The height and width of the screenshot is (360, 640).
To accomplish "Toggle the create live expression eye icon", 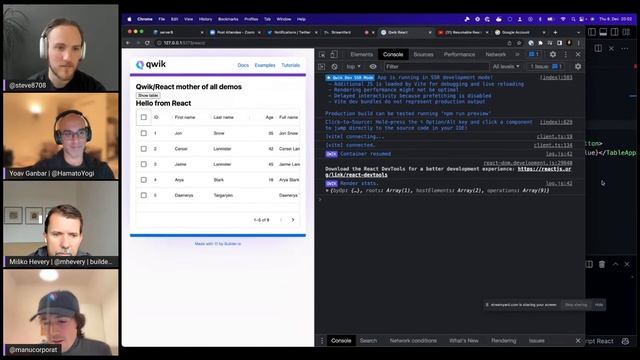I will (373, 67).
